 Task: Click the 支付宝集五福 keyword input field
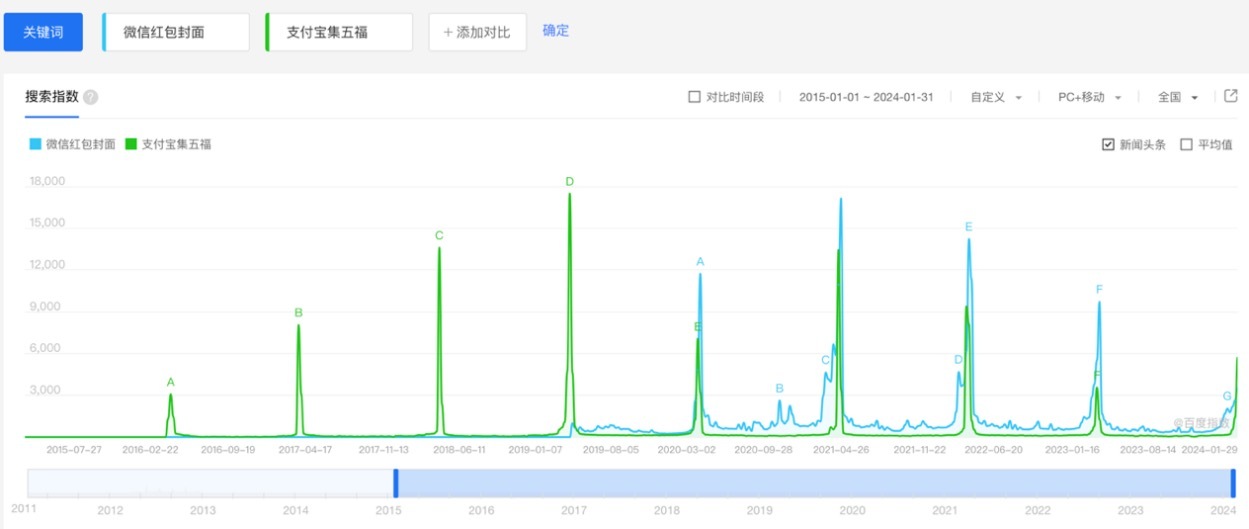[x=339, y=32]
